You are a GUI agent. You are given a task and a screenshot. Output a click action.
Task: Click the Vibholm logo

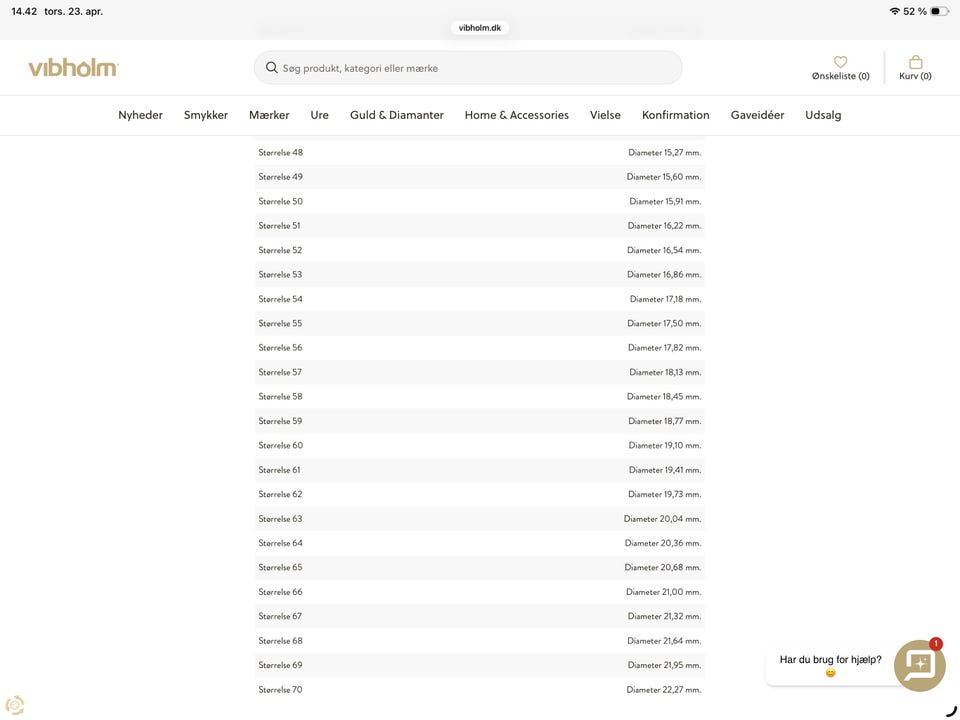tap(73, 68)
